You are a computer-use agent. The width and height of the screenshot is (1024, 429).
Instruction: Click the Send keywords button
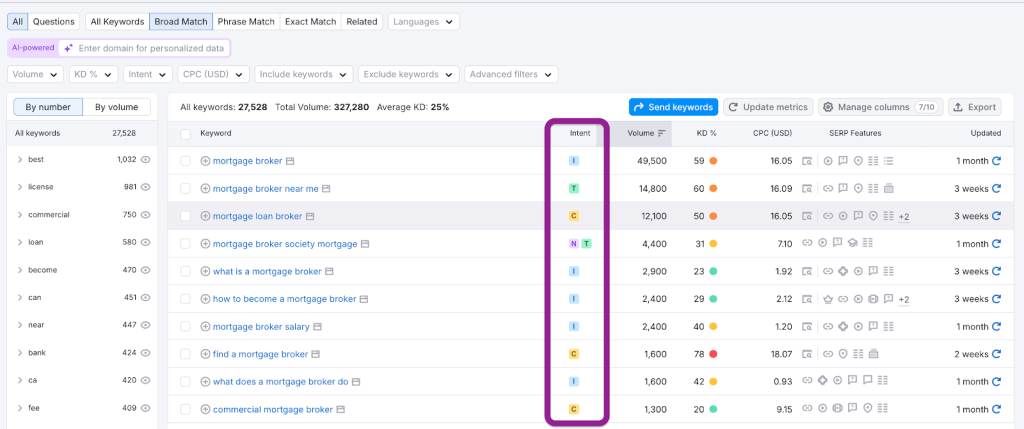tap(672, 107)
